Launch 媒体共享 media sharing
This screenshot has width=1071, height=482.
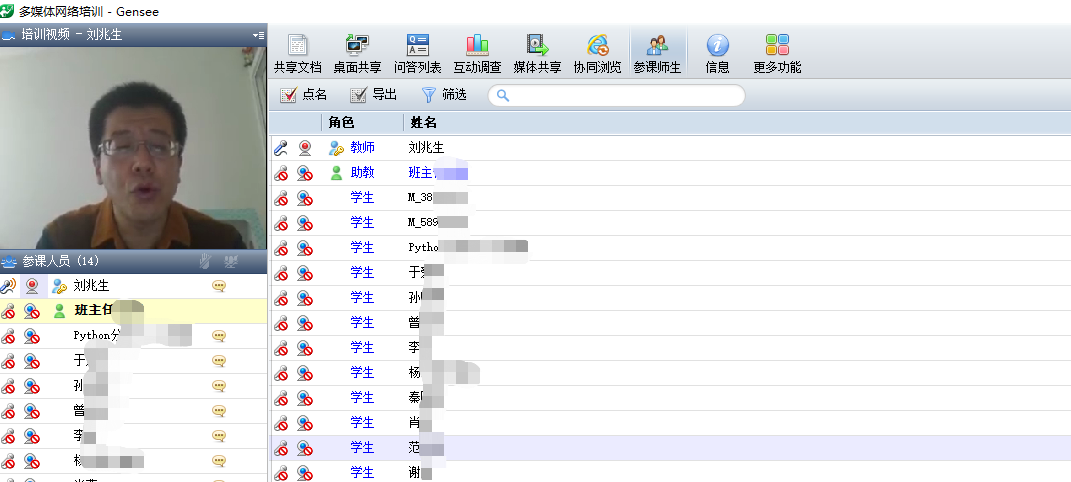538,53
